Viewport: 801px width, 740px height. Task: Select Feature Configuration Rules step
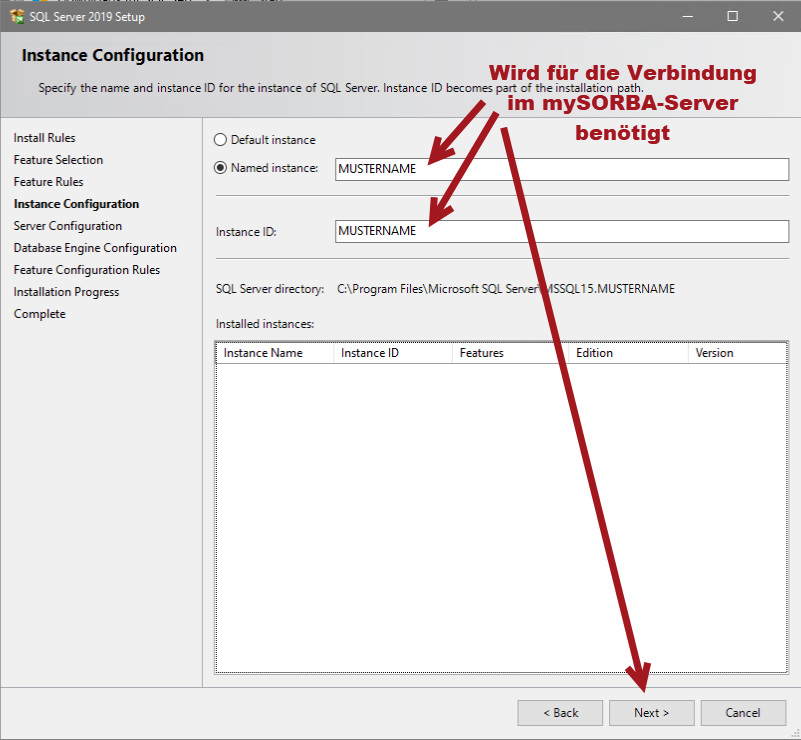pyautogui.click(x=87, y=270)
